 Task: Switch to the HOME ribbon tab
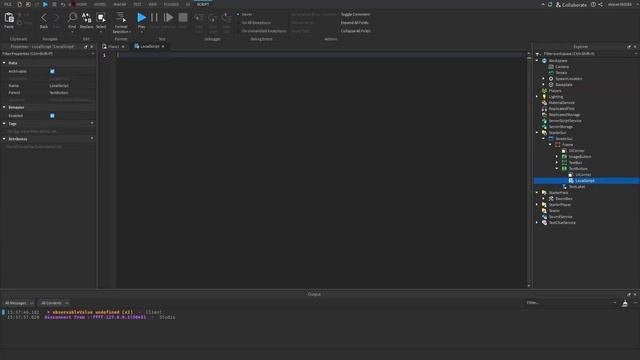point(82,4)
